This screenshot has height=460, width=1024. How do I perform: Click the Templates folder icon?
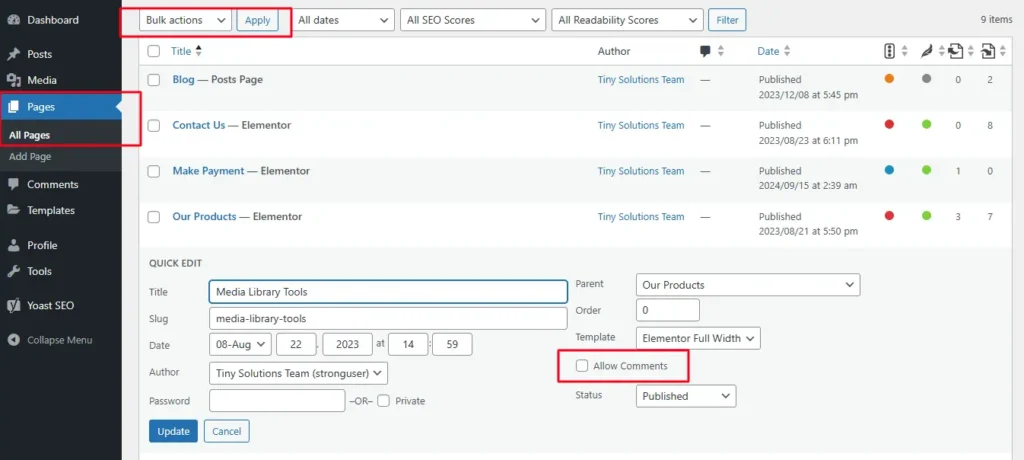(x=14, y=210)
